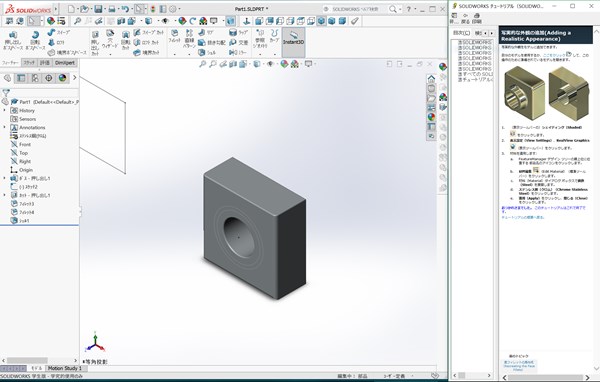
Task: Select the Boundary Cut (境界カット) tool
Action: [147, 52]
